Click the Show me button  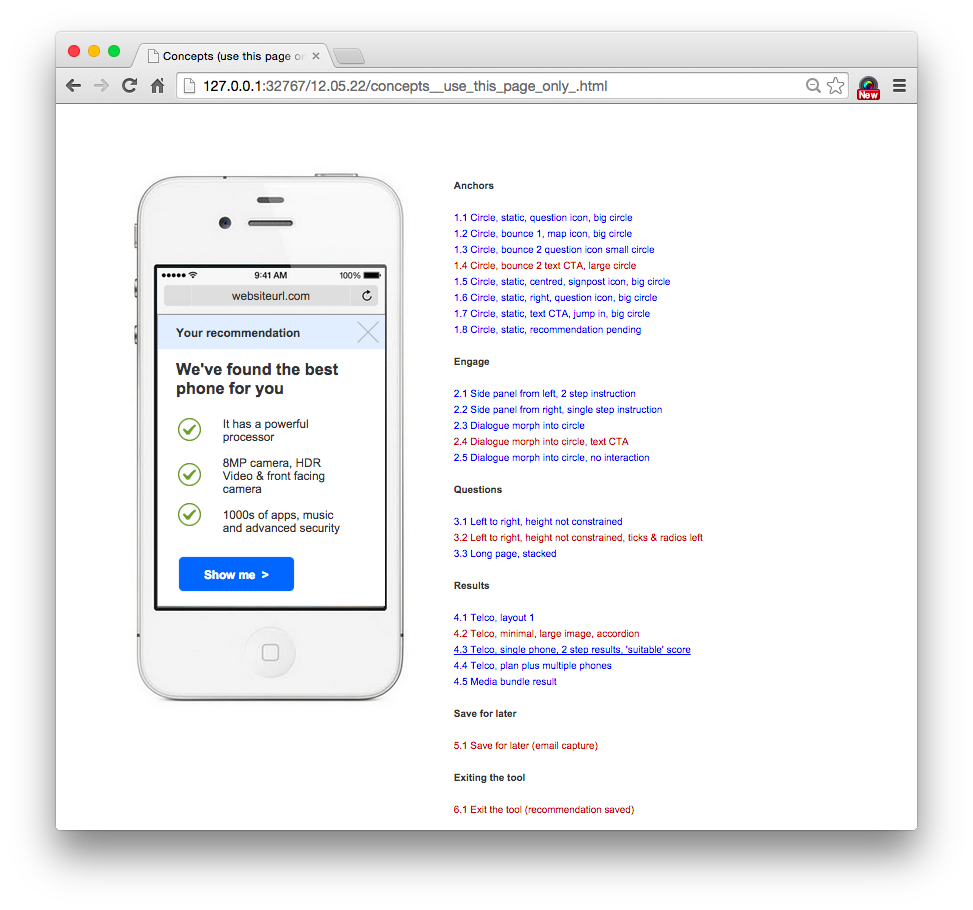click(x=236, y=574)
